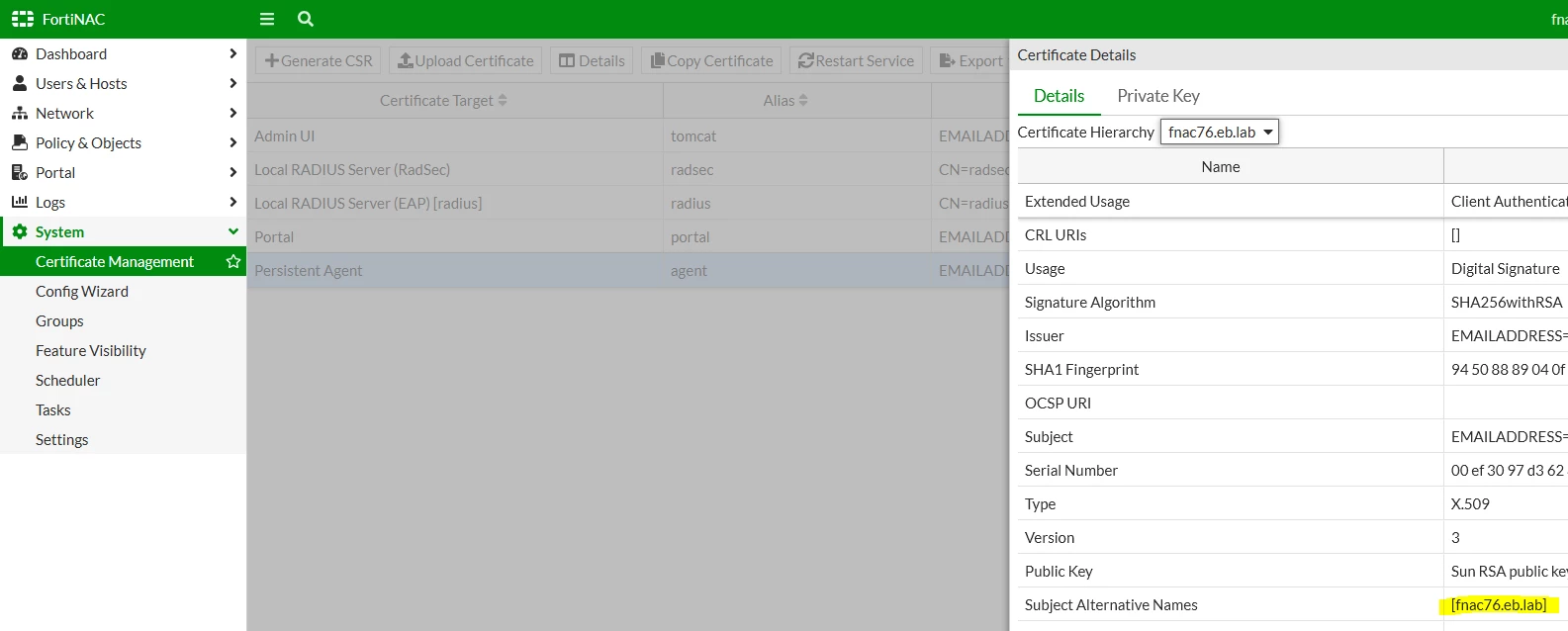Click the Signature Algorithm row

tap(1293, 302)
